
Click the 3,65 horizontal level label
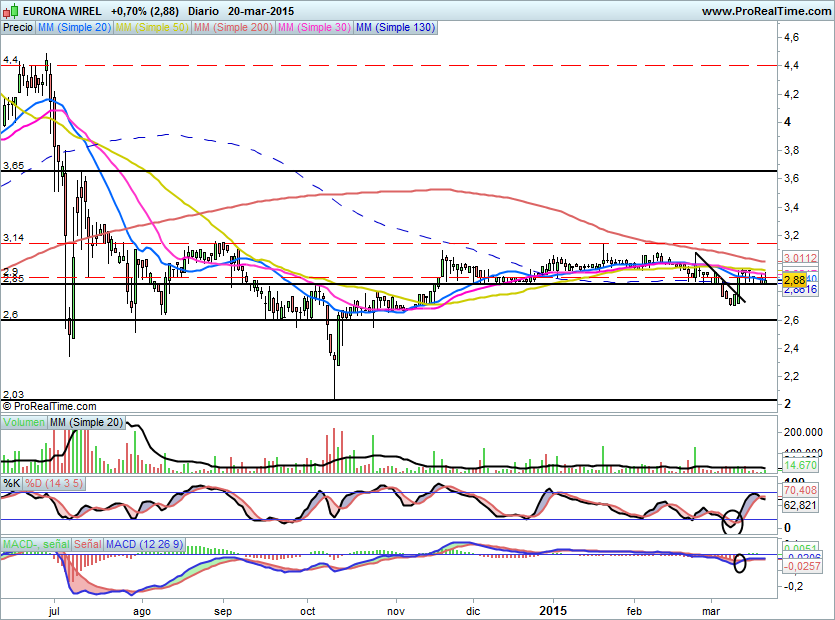[13, 166]
